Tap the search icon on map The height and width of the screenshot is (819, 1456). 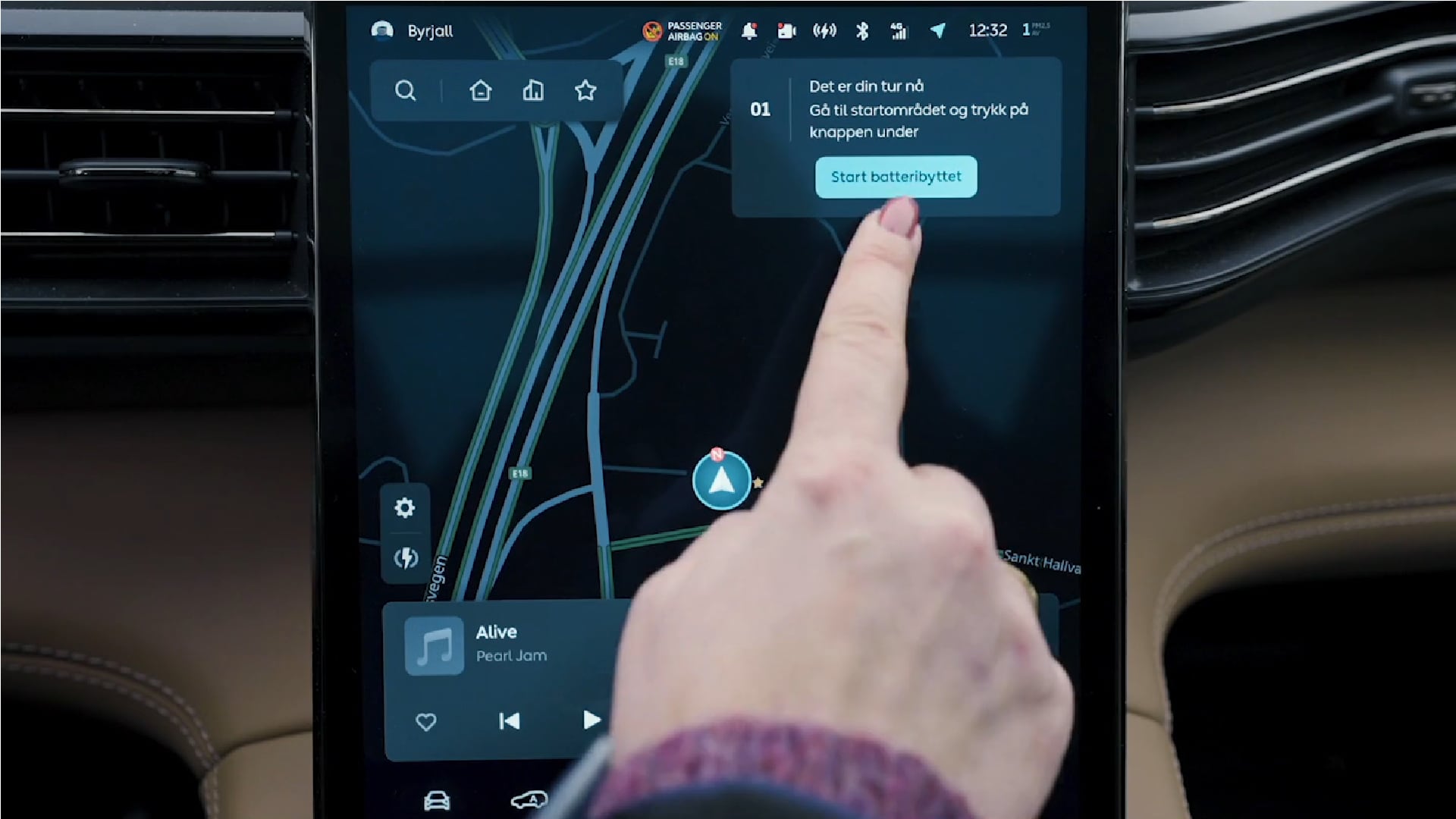tap(405, 91)
